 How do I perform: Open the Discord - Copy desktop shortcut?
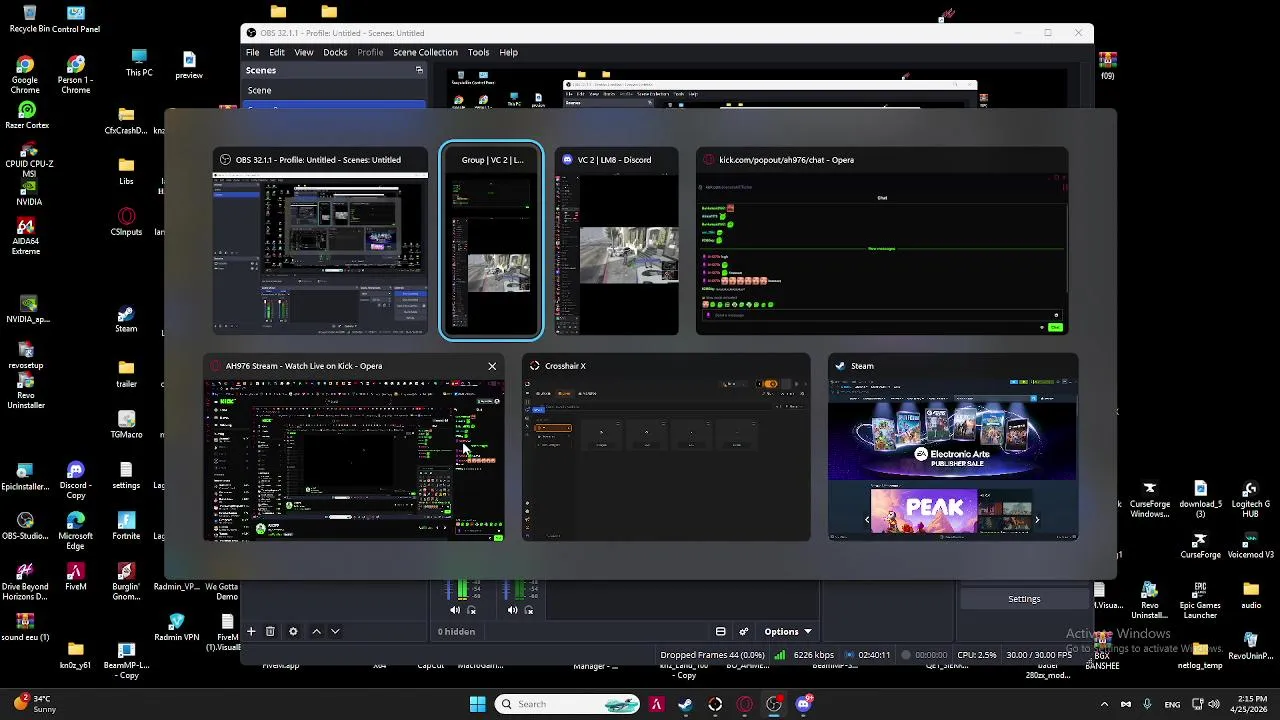pos(75,480)
